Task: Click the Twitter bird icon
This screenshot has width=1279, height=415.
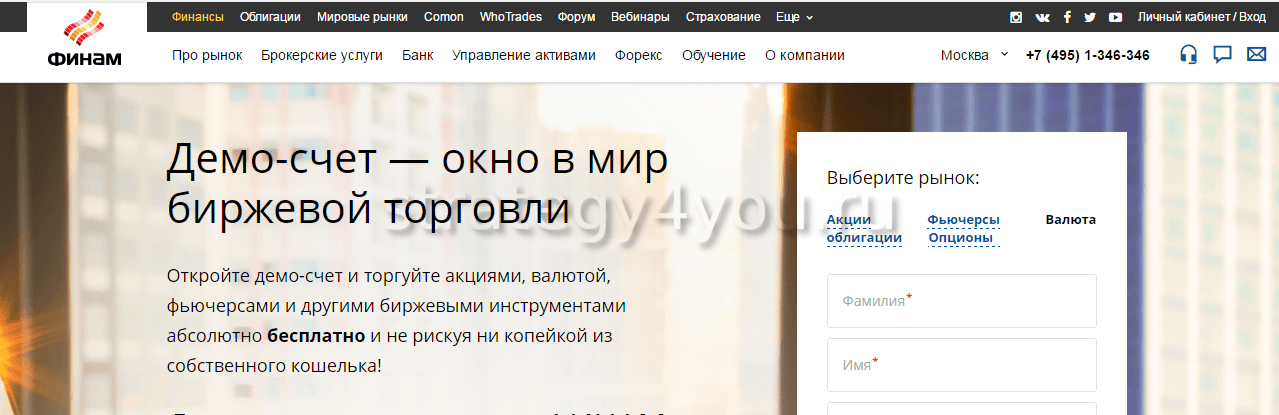Action: coord(1090,17)
